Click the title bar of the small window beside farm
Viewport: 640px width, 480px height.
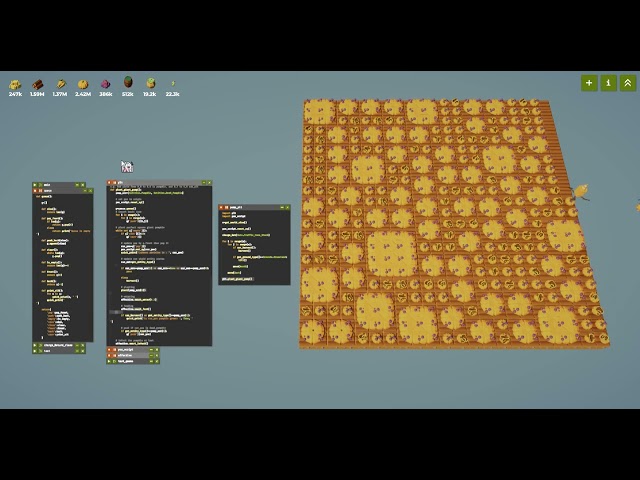254,207
